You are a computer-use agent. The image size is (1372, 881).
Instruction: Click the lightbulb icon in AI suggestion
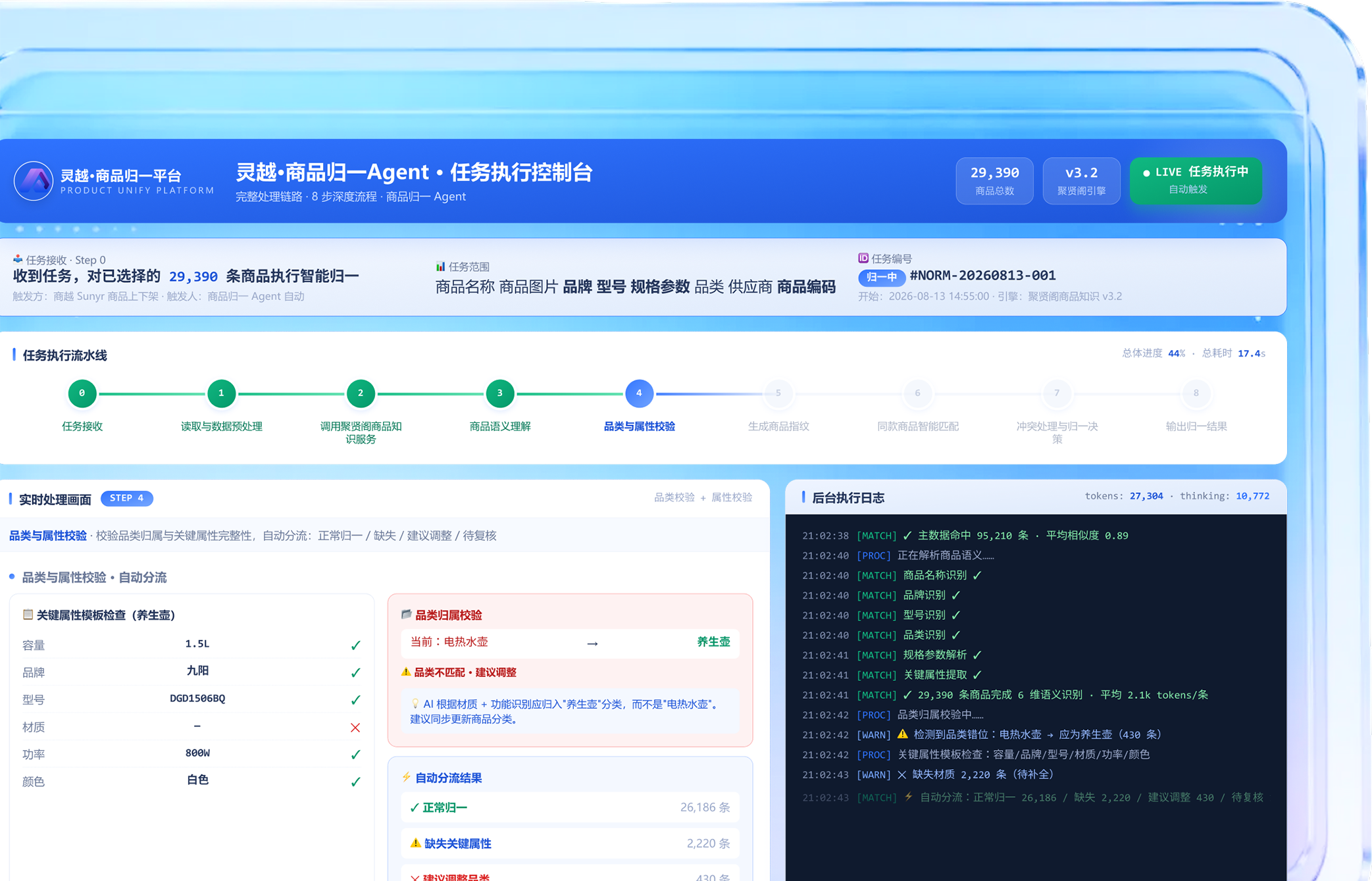pyautogui.click(x=415, y=703)
